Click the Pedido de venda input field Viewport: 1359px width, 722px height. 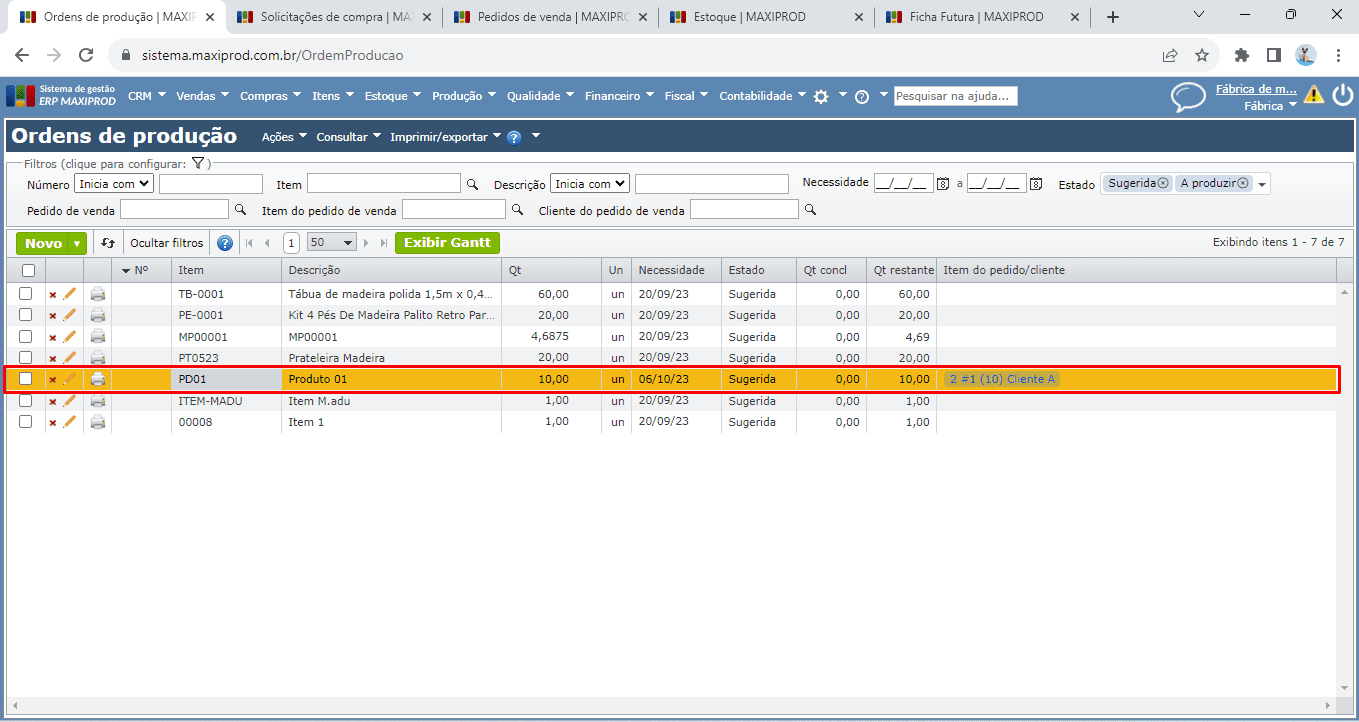(175, 209)
